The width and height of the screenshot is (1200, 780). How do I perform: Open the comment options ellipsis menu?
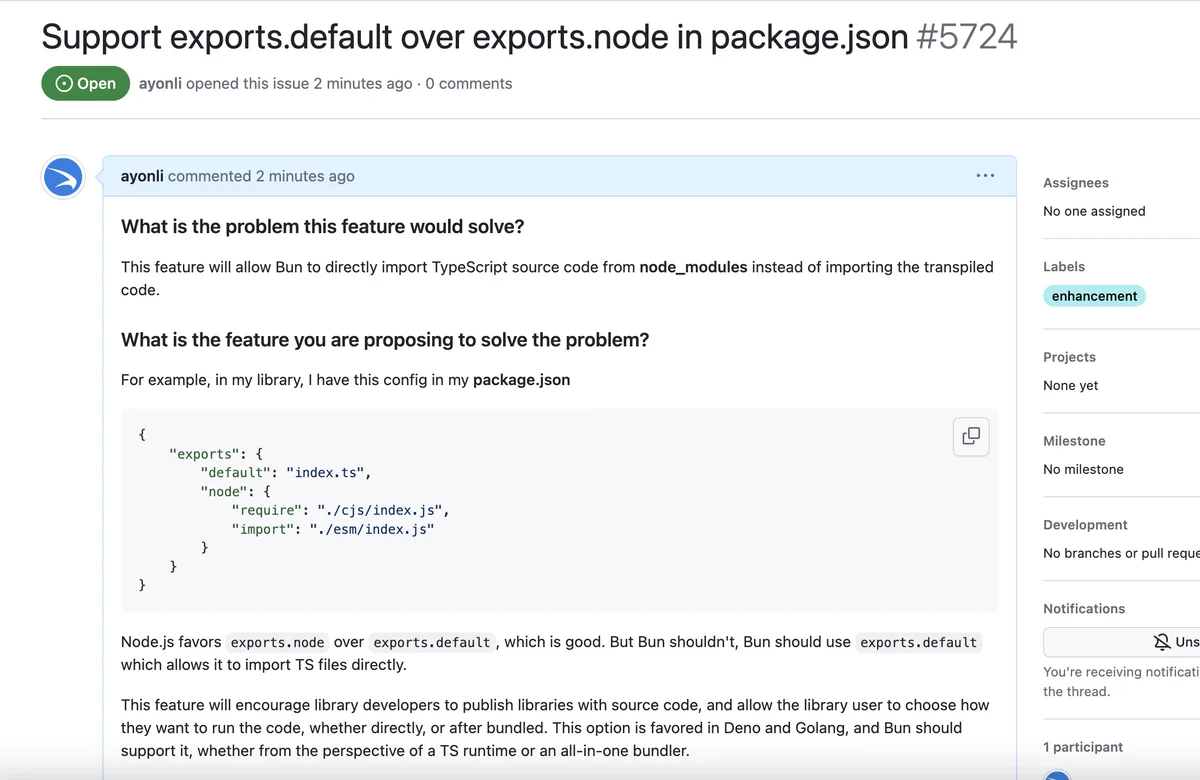(985, 176)
